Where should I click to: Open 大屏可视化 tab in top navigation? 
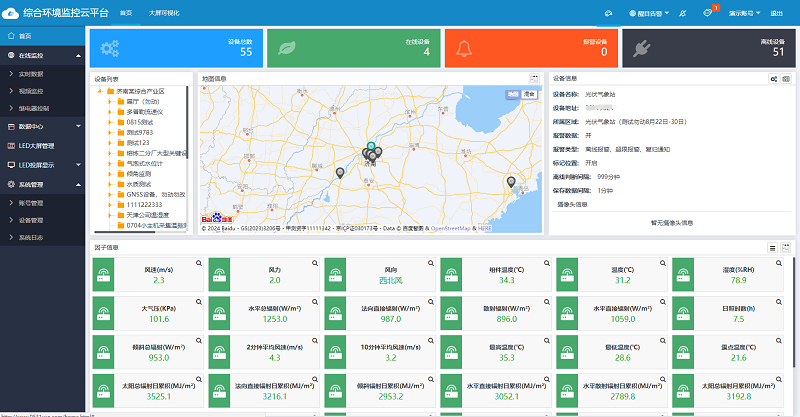click(x=164, y=13)
